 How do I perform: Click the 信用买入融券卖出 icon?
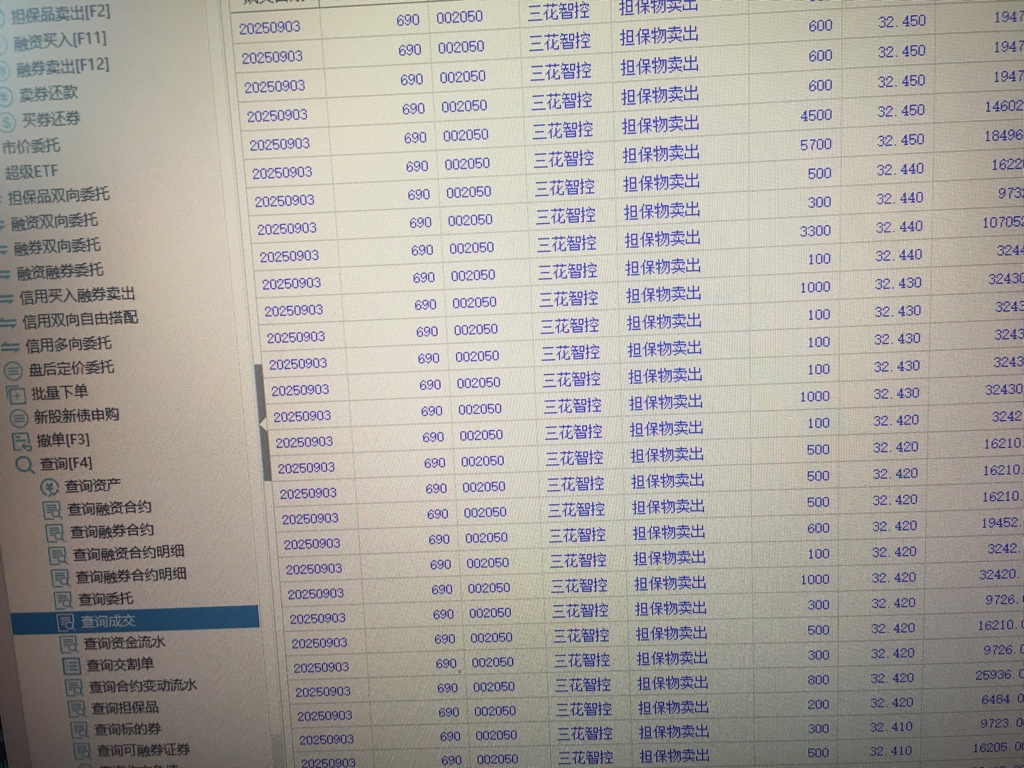8,299
